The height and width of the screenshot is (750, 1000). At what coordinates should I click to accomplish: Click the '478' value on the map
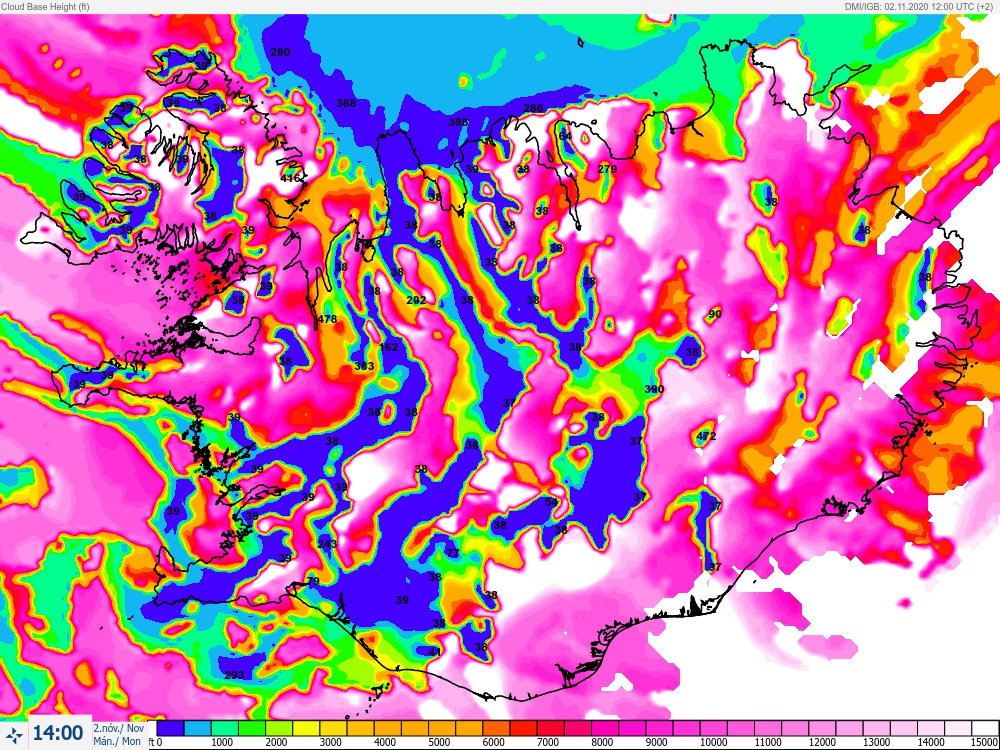click(327, 319)
